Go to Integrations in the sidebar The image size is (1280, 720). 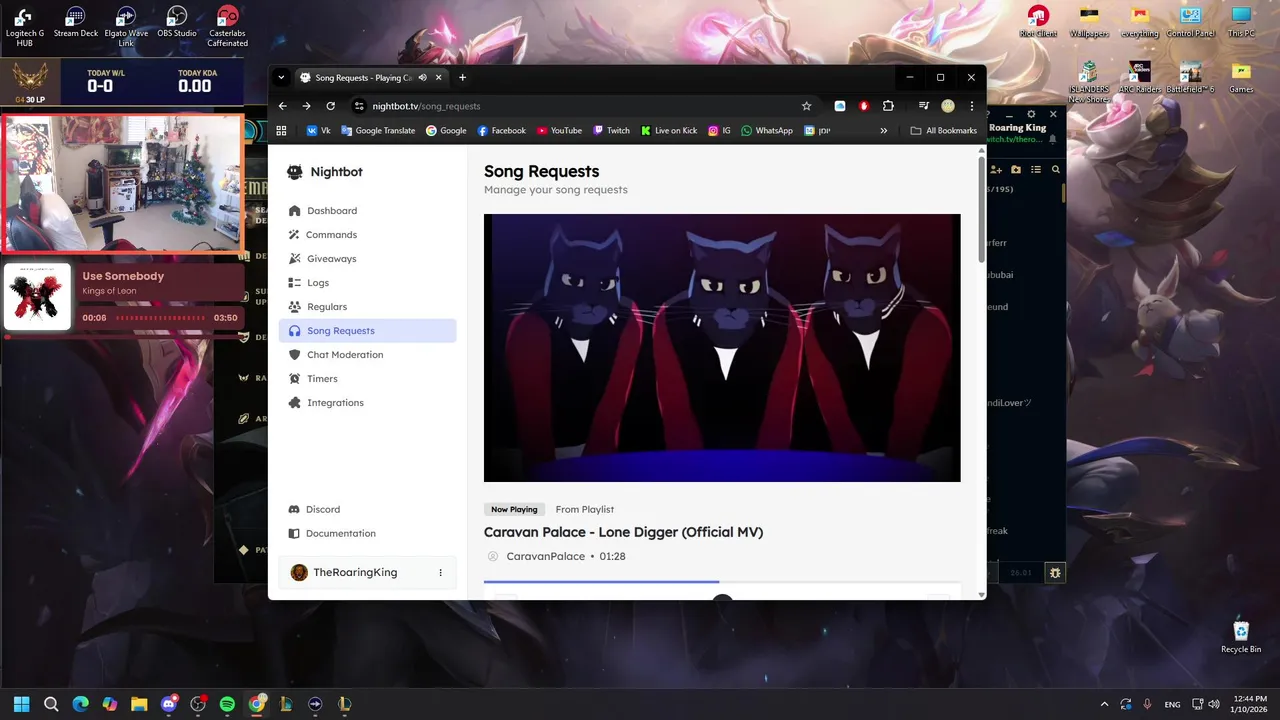click(x=367, y=403)
